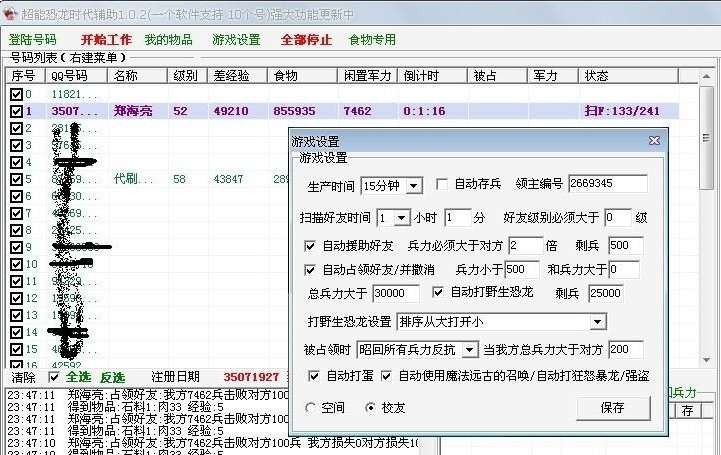Click the 和兵力大于 input field
721x455 pixels.
pyautogui.click(x=624, y=270)
